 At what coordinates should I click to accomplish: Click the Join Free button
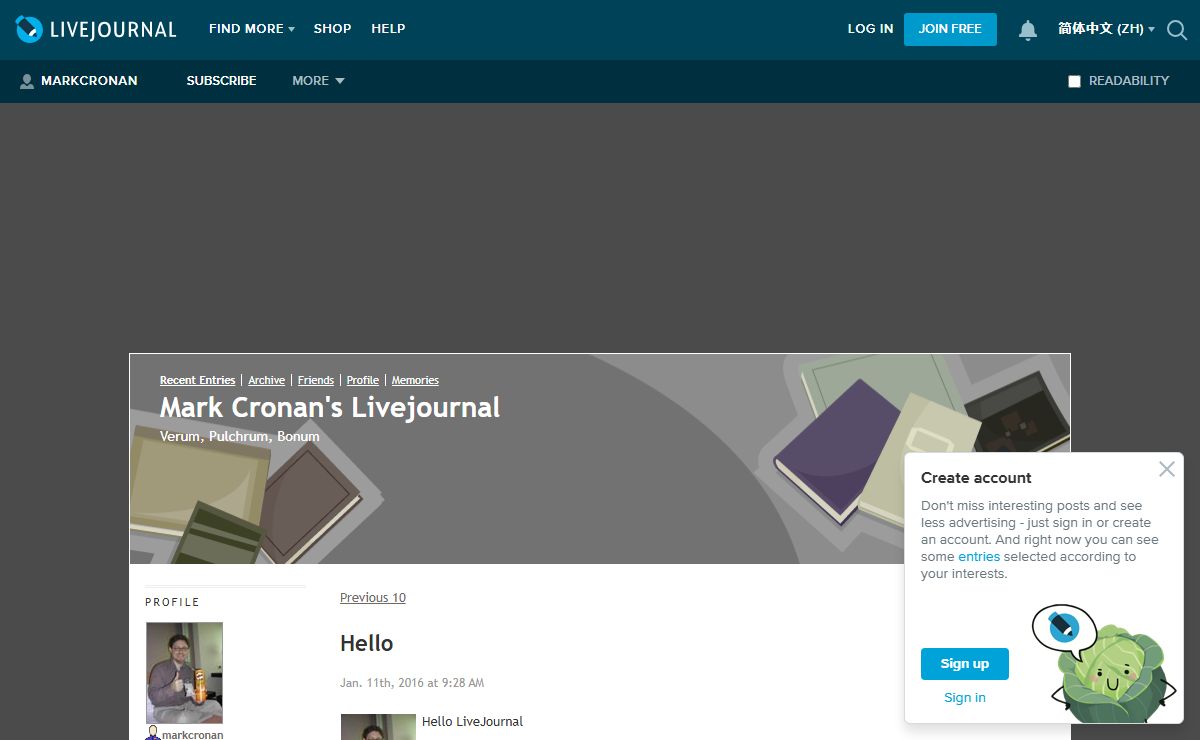point(950,29)
